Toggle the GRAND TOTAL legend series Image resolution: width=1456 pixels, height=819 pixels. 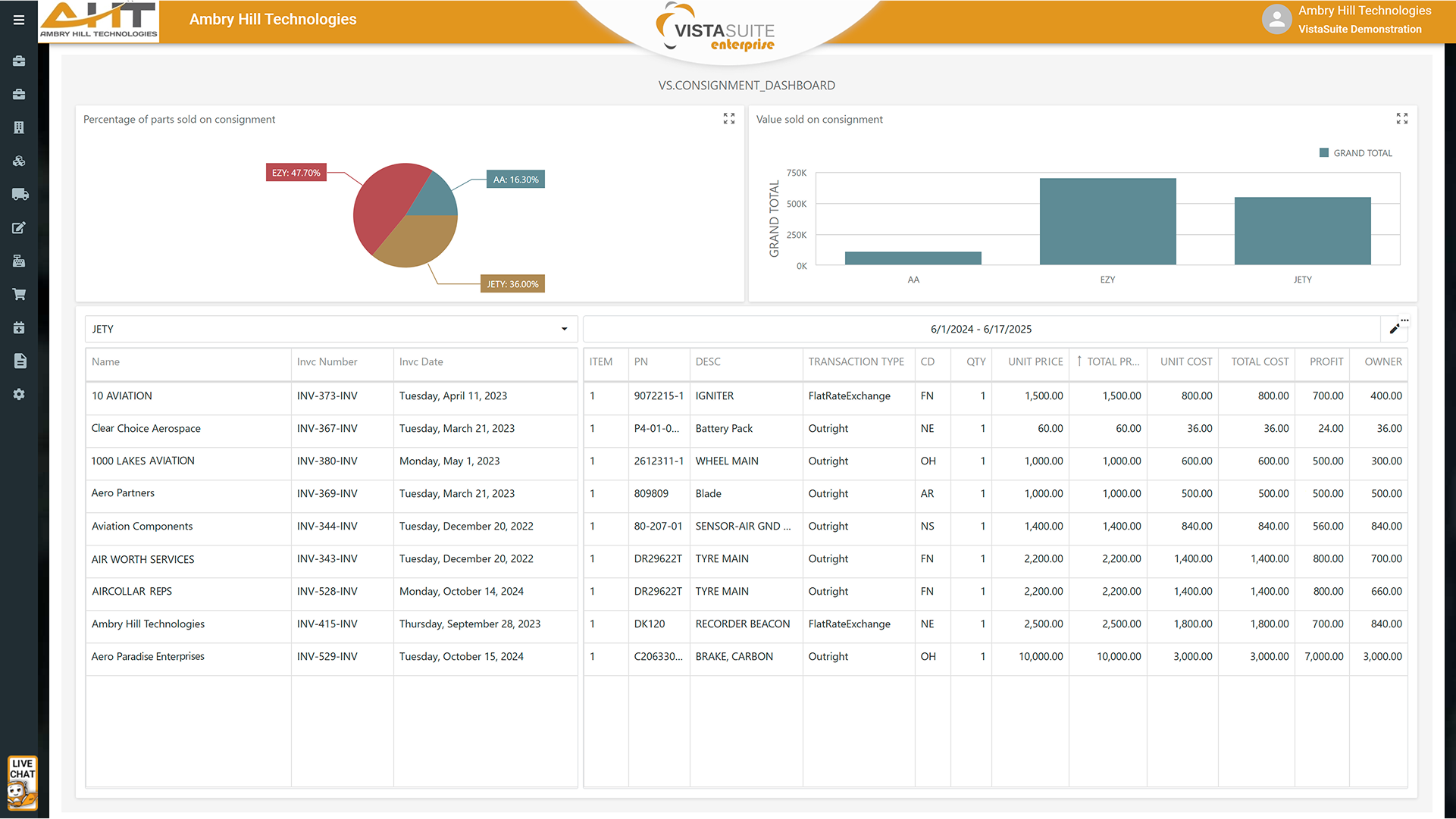[x=1355, y=153]
